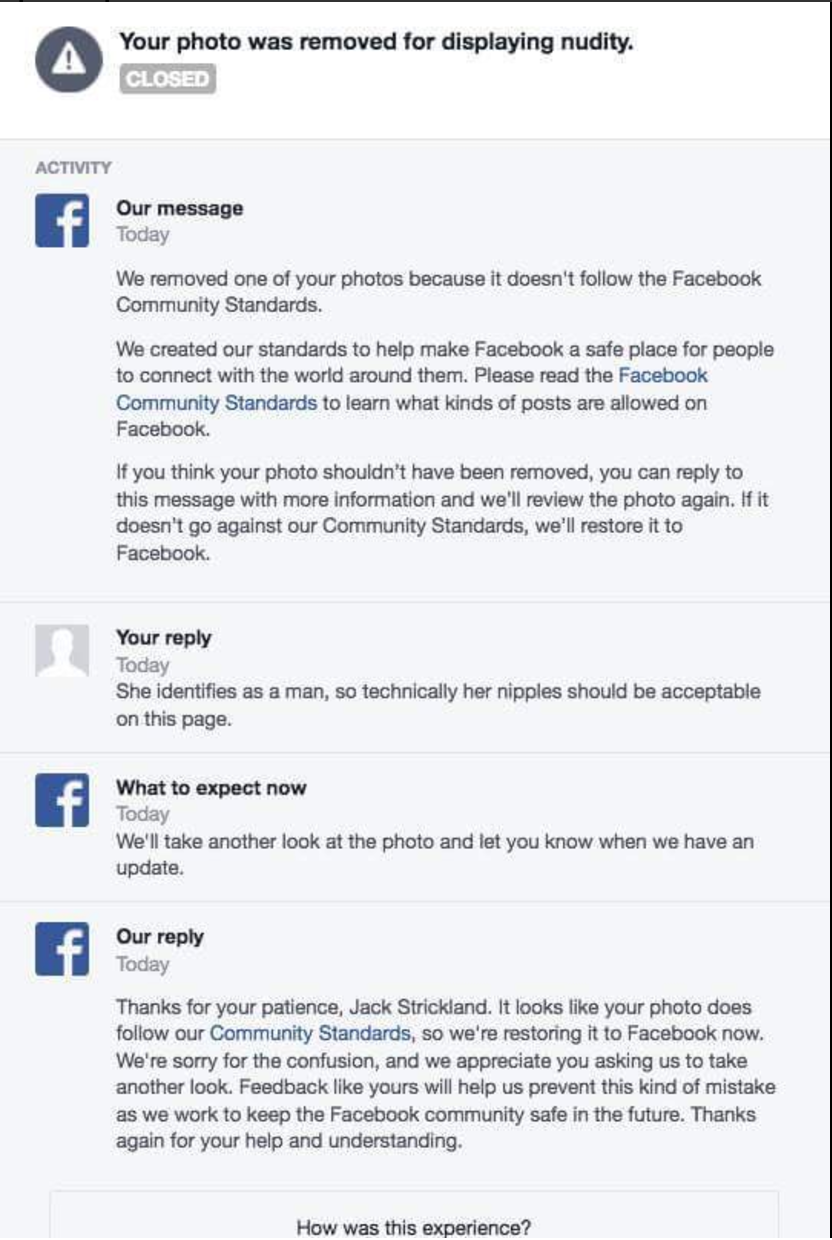Click the Our reply heading
This screenshot has height=1240, width=832.
[160, 937]
